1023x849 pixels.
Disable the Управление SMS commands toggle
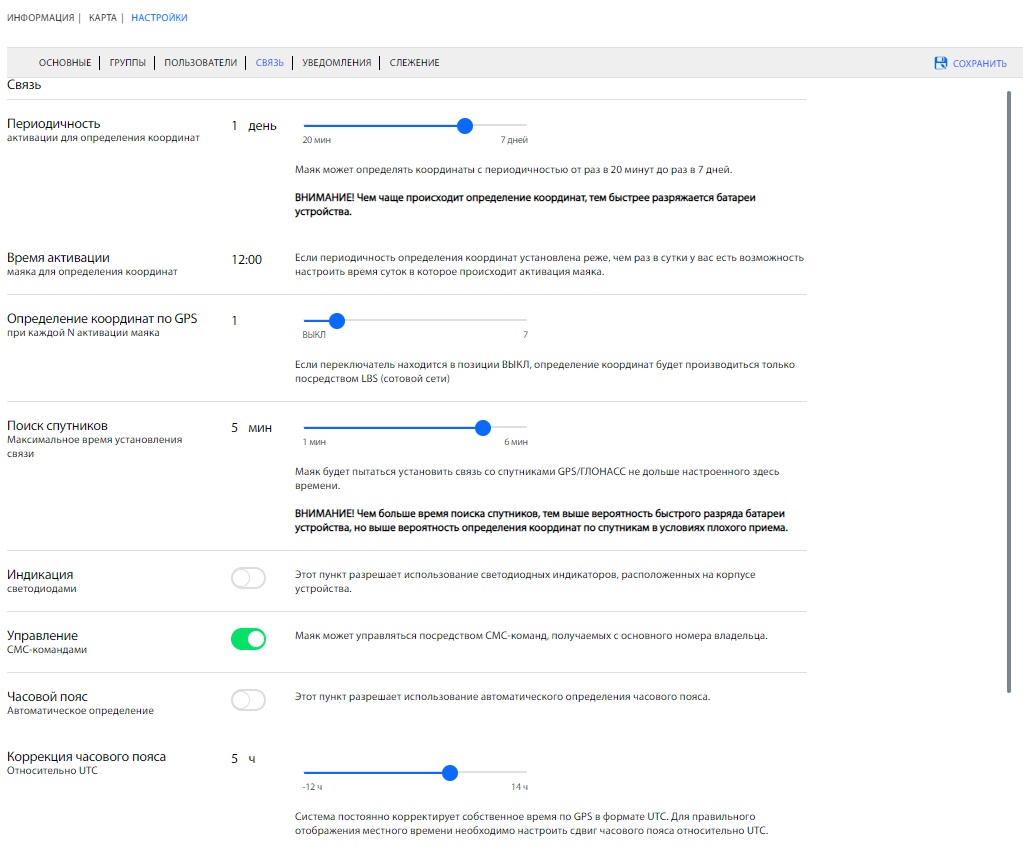pos(248,639)
